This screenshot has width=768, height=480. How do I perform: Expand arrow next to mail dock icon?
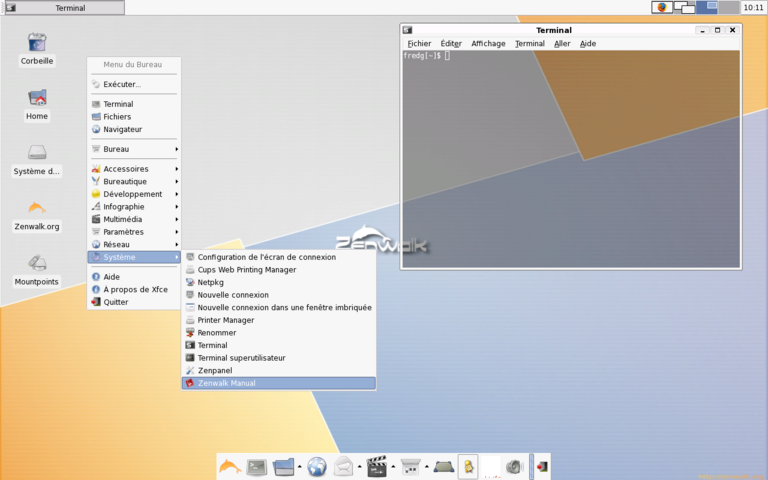coord(360,467)
